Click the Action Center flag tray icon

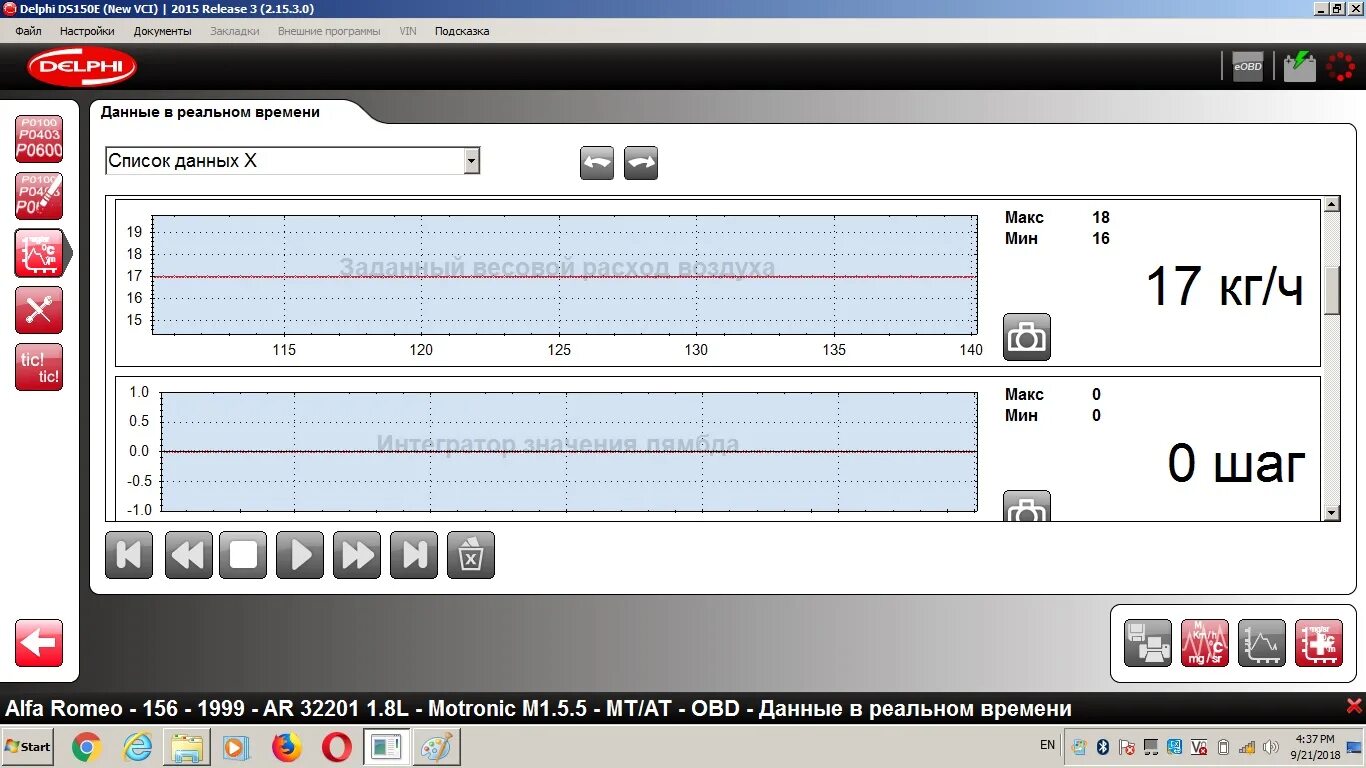(1127, 747)
